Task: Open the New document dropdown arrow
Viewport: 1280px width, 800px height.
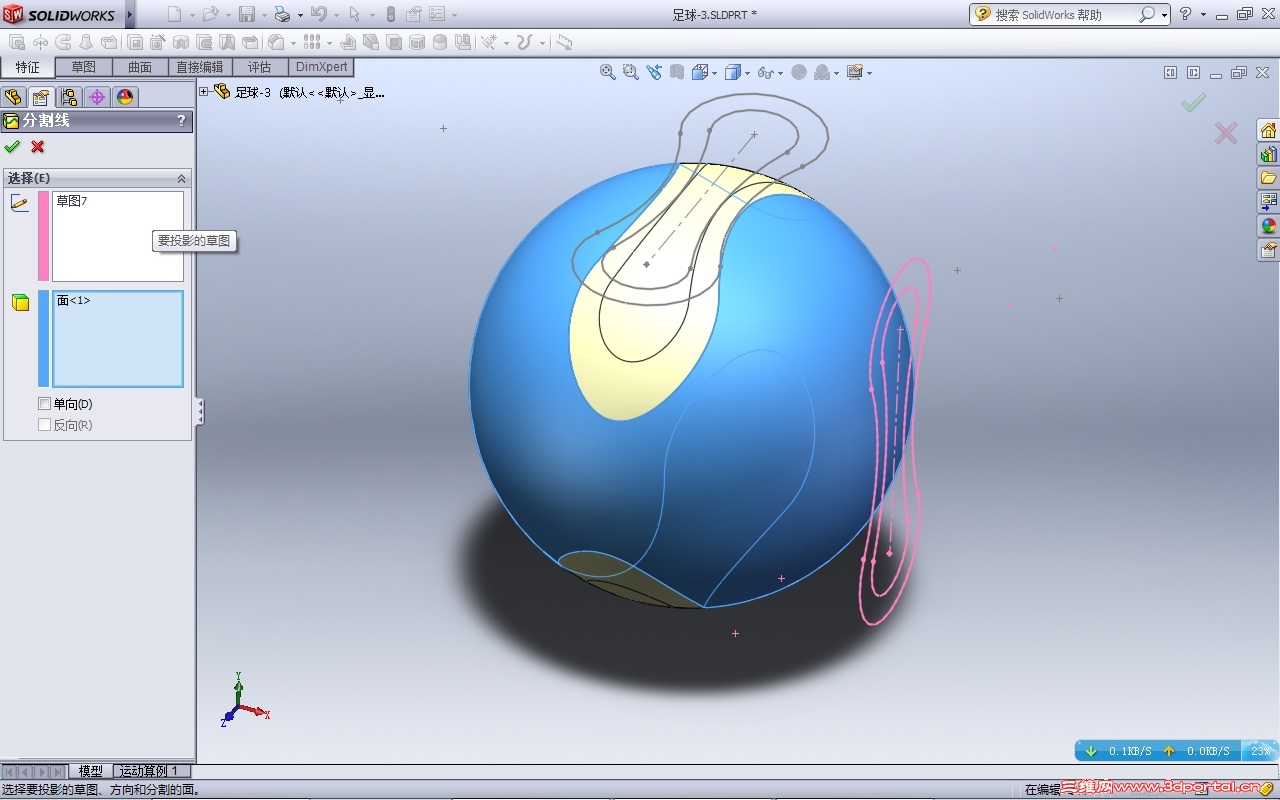Action: tap(192, 15)
